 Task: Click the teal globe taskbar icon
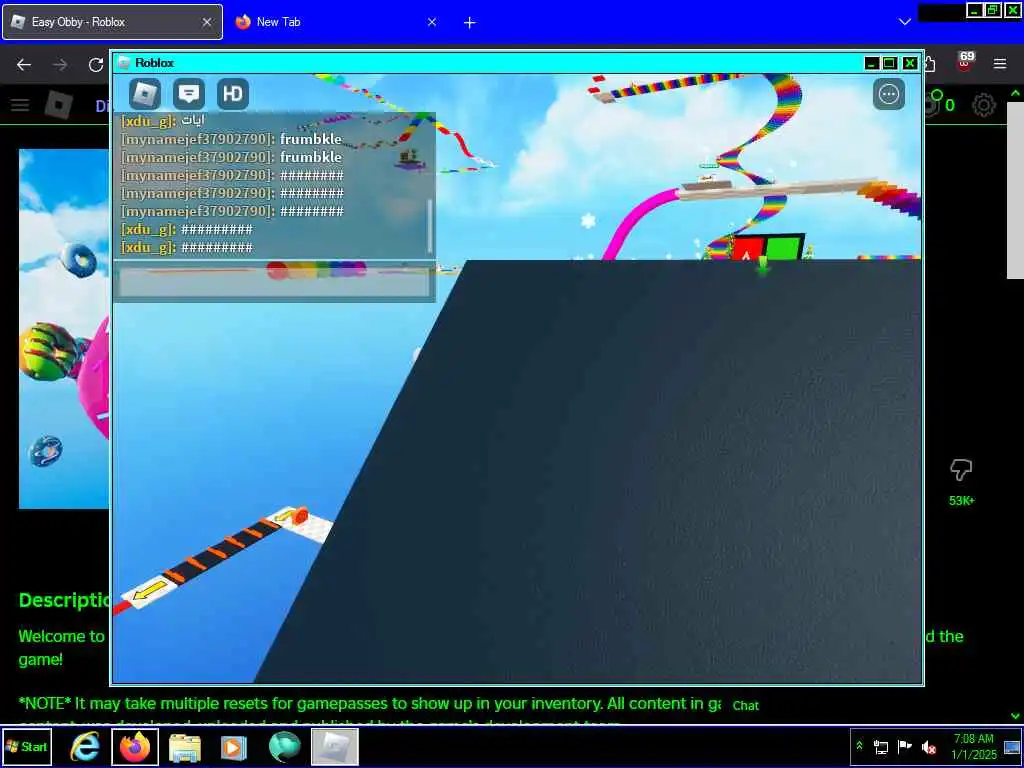point(284,747)
